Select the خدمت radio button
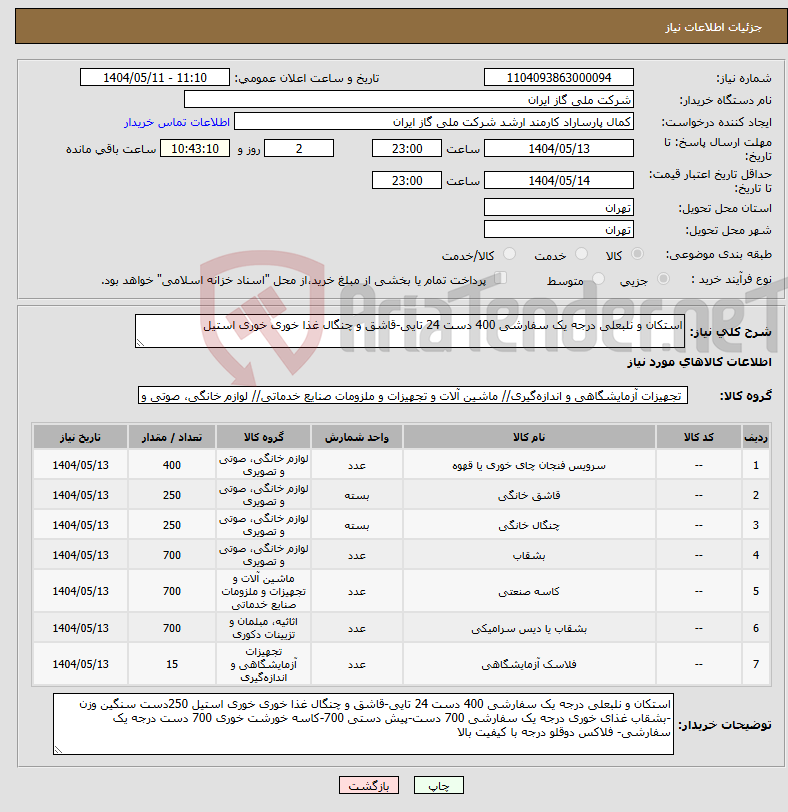 coord(581,254)
